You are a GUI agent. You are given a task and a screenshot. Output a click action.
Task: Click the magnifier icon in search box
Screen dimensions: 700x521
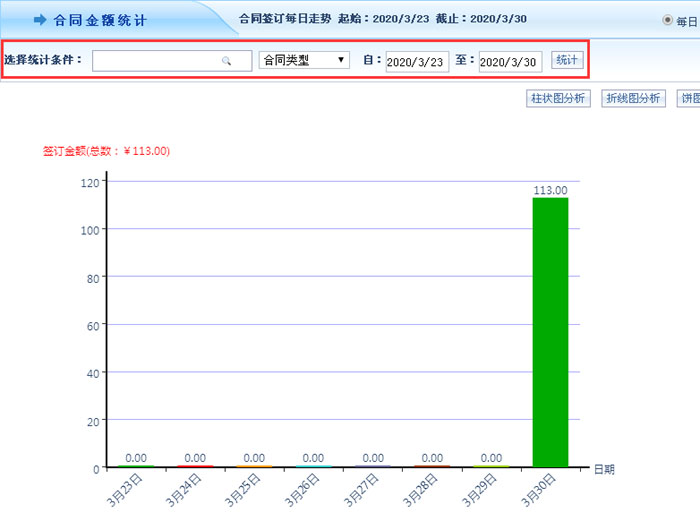click(x=227, y=61)
